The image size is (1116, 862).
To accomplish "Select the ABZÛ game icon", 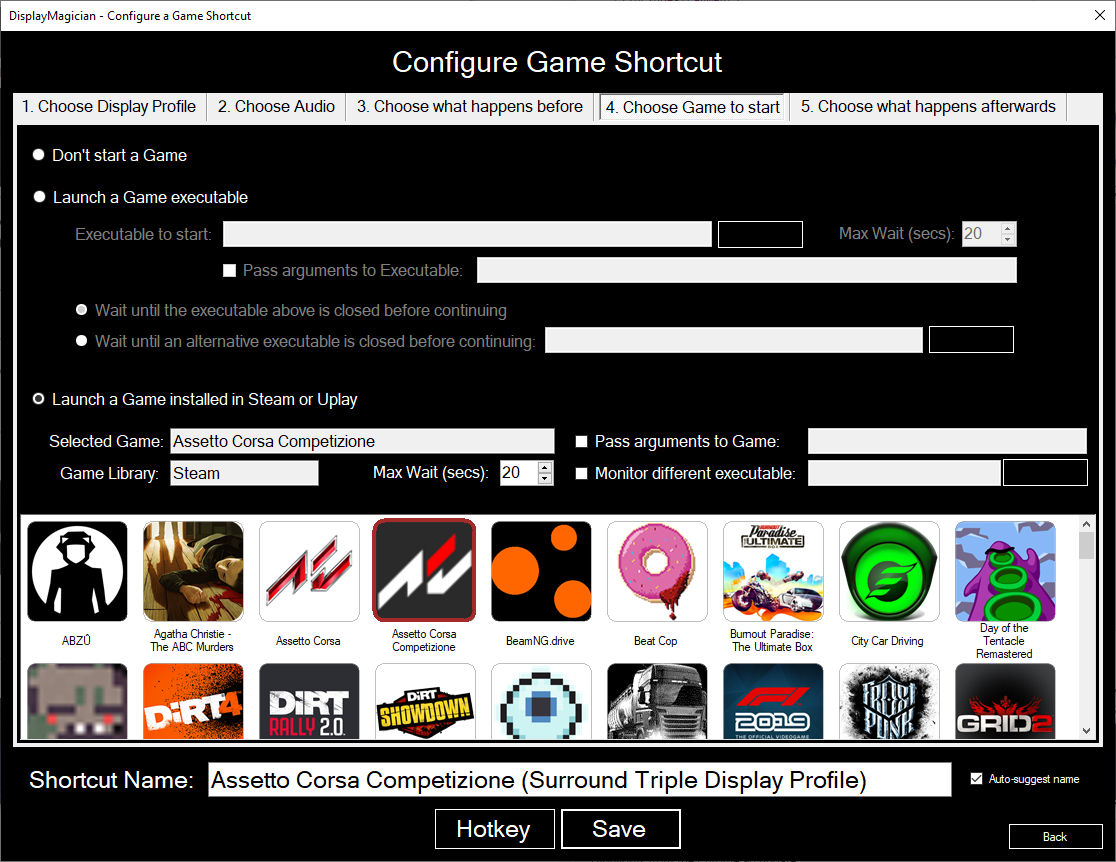I will pyautogui.click(x=77, y=571).
